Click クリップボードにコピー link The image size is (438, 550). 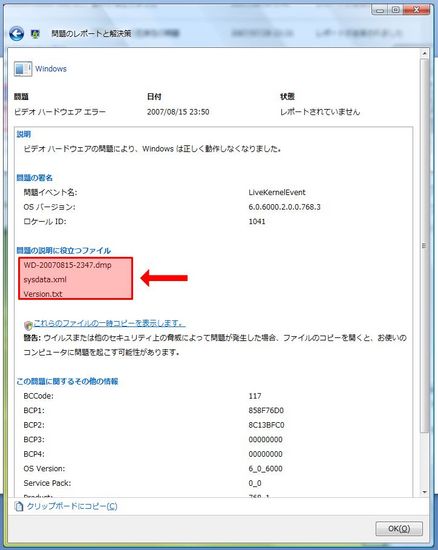click(72, 506)
